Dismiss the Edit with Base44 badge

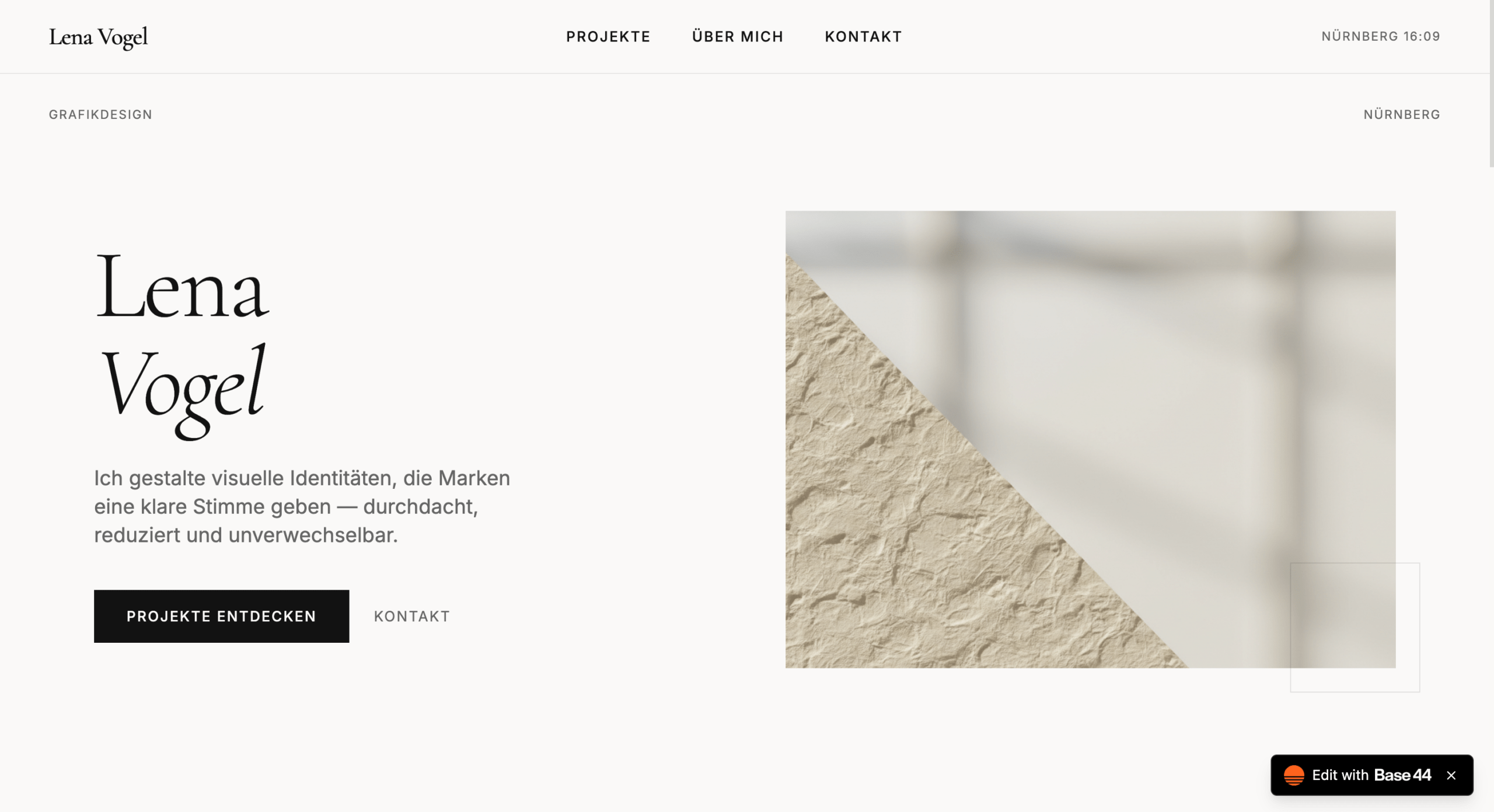point(1451,775)
